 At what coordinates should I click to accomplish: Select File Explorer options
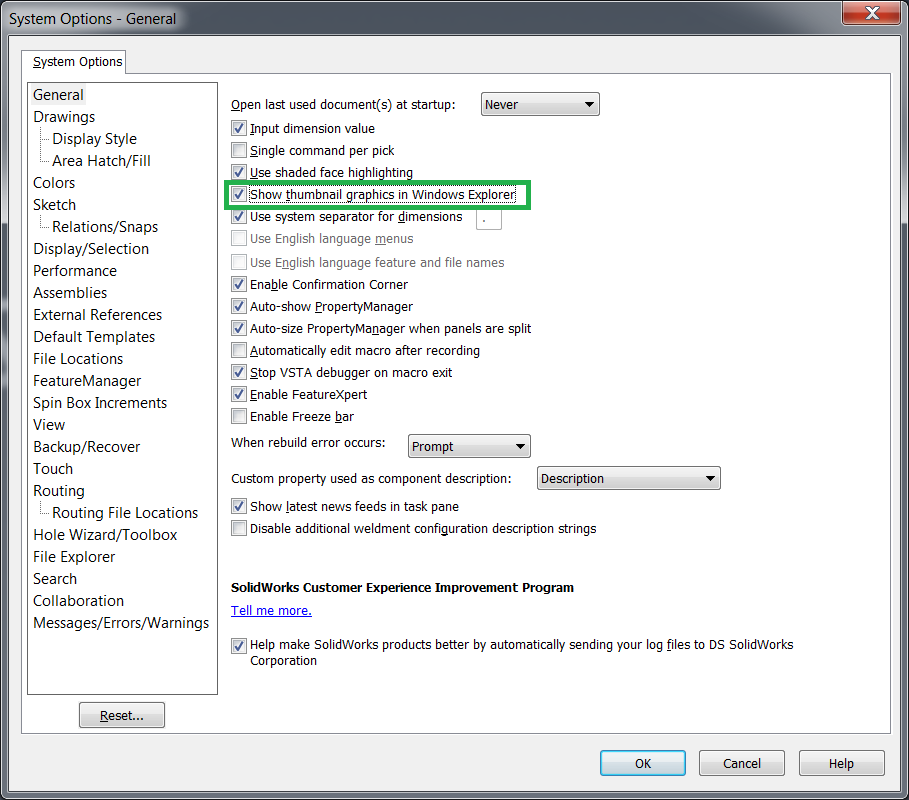tap(74, 557)
